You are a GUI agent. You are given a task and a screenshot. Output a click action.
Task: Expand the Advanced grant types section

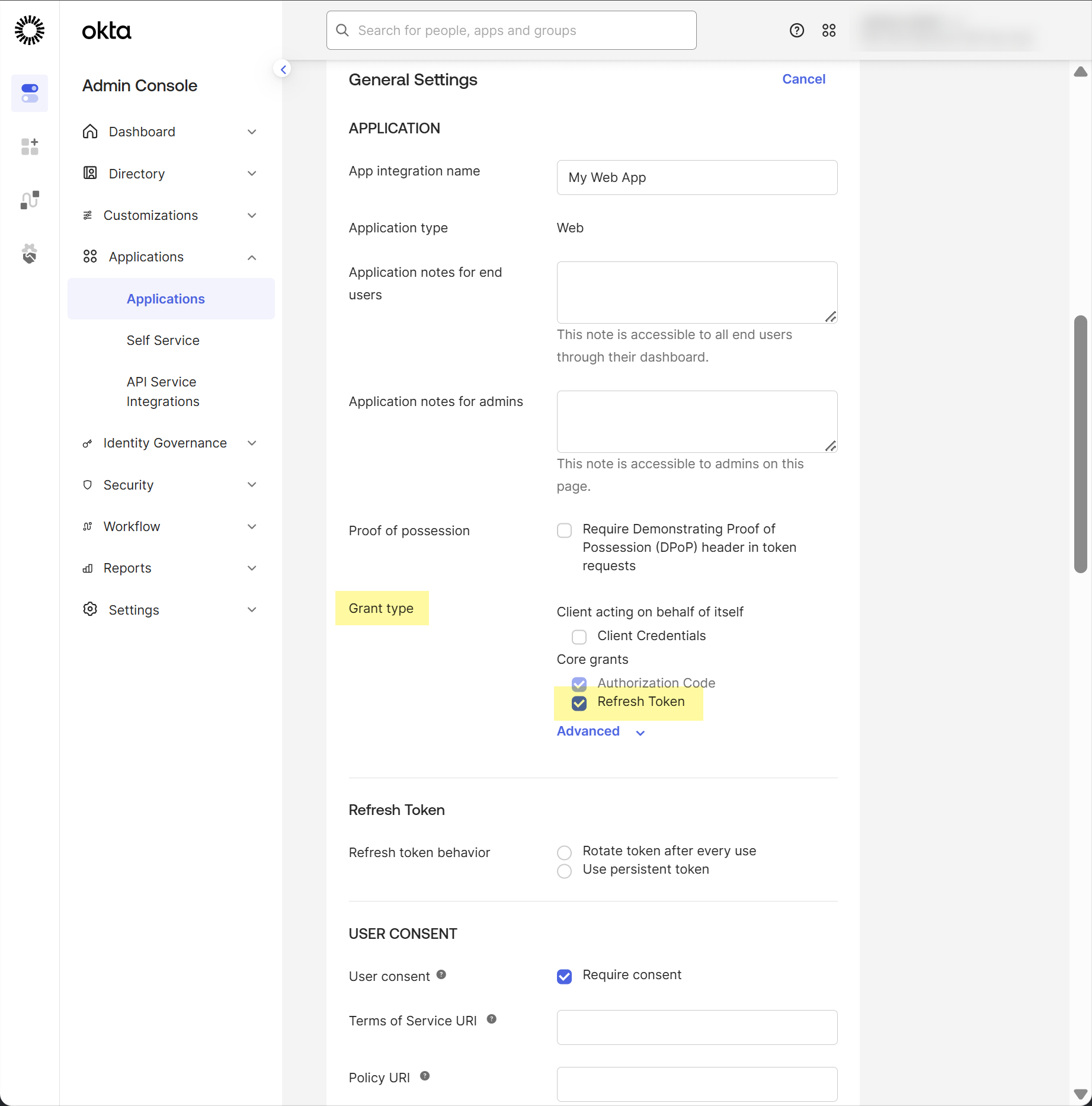pos(600,731)
